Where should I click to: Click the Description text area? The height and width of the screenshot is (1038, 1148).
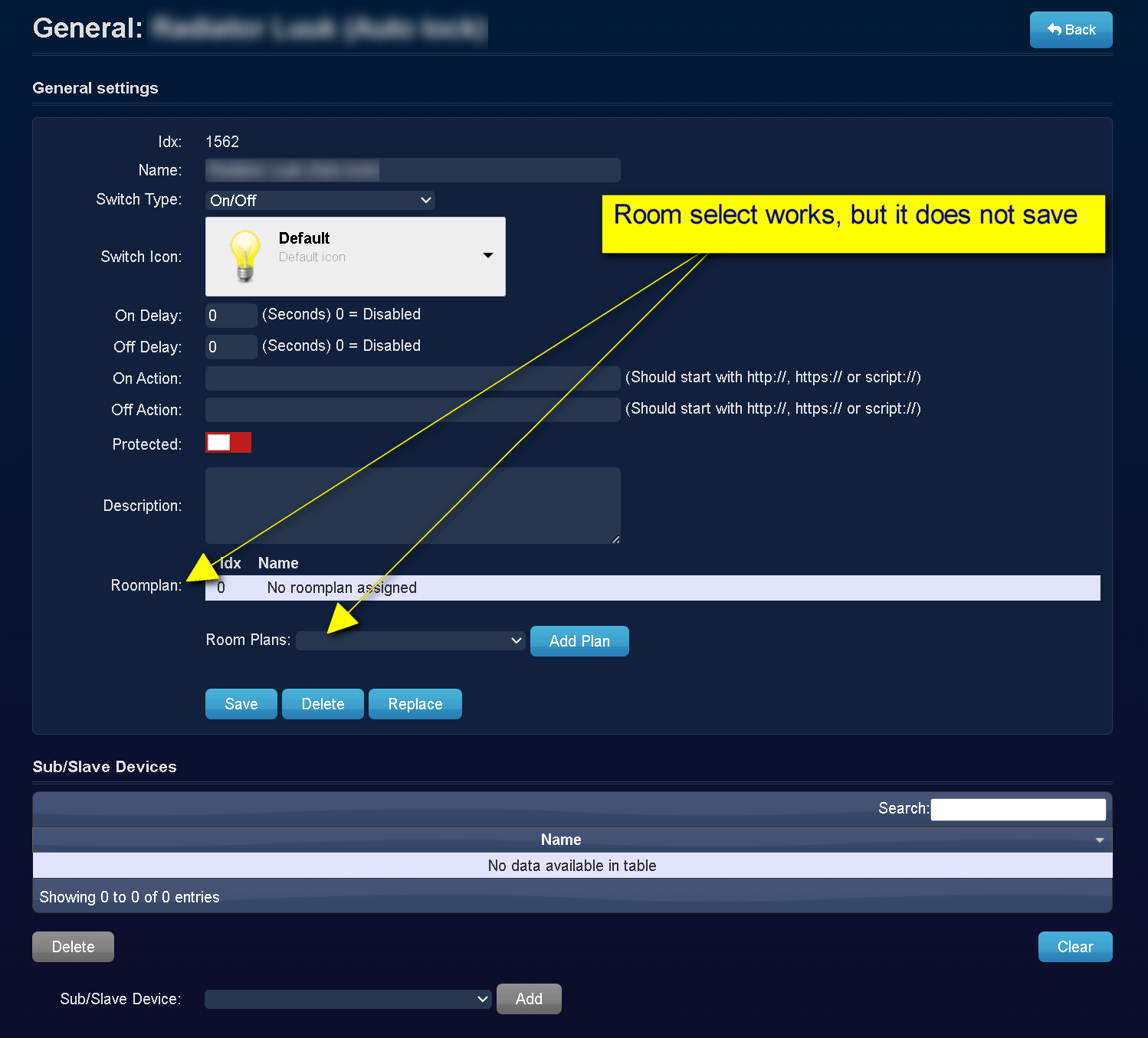[x=412, y=506]
